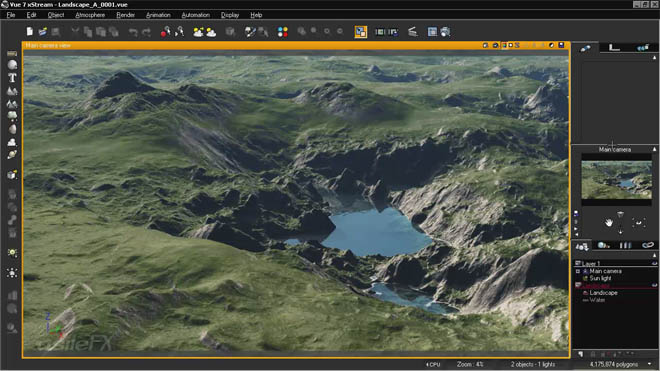Select the Sphere primitive tool

point(12,65)
